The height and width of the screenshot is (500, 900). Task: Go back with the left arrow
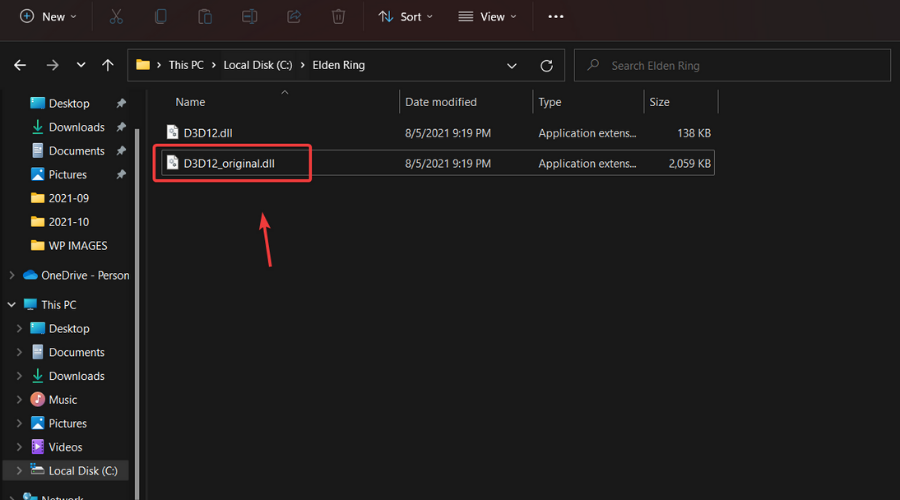pyautogui.click(x=20, y=65)
